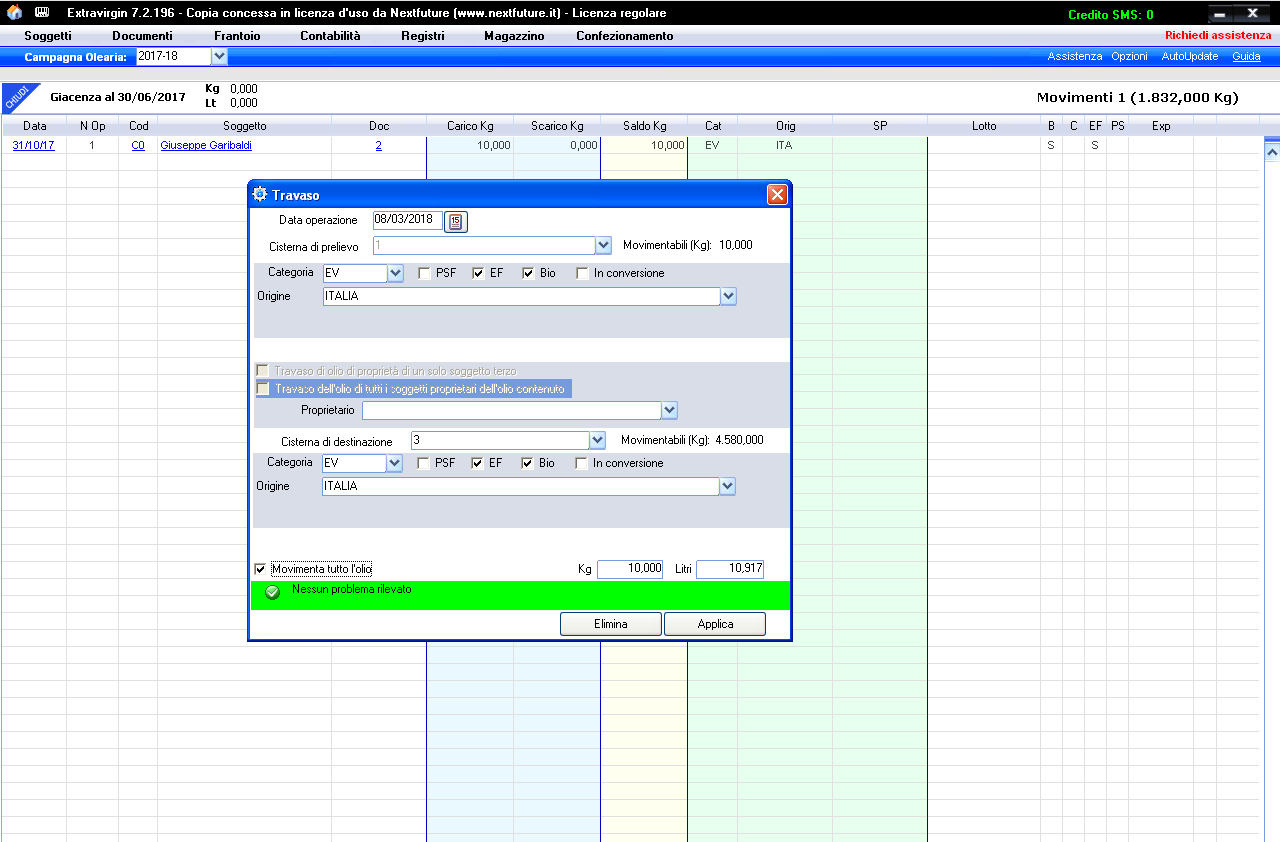Open Origine ITALIA dropdown of destination tank
This screenshot has width=1280, height=842.
click(727, 486)
